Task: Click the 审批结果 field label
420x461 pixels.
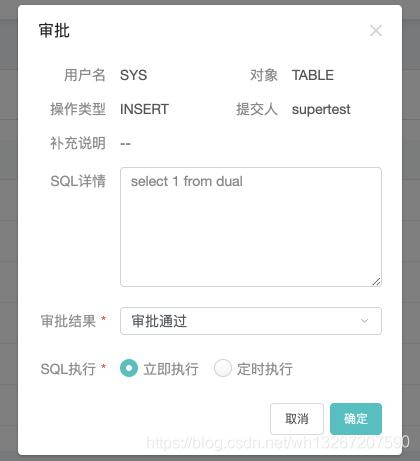Action: 68,321
